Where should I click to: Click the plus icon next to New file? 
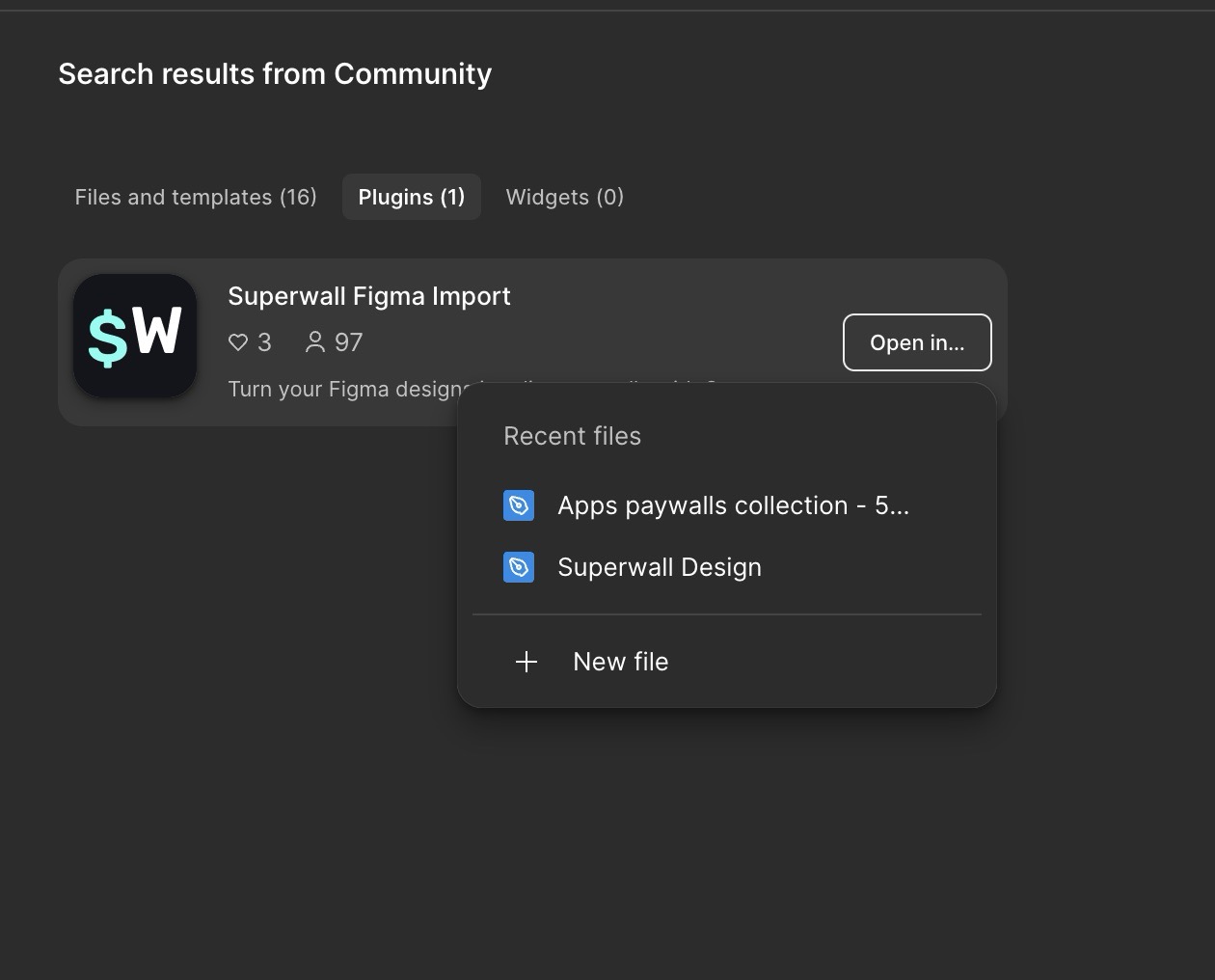tap(526, 662)
